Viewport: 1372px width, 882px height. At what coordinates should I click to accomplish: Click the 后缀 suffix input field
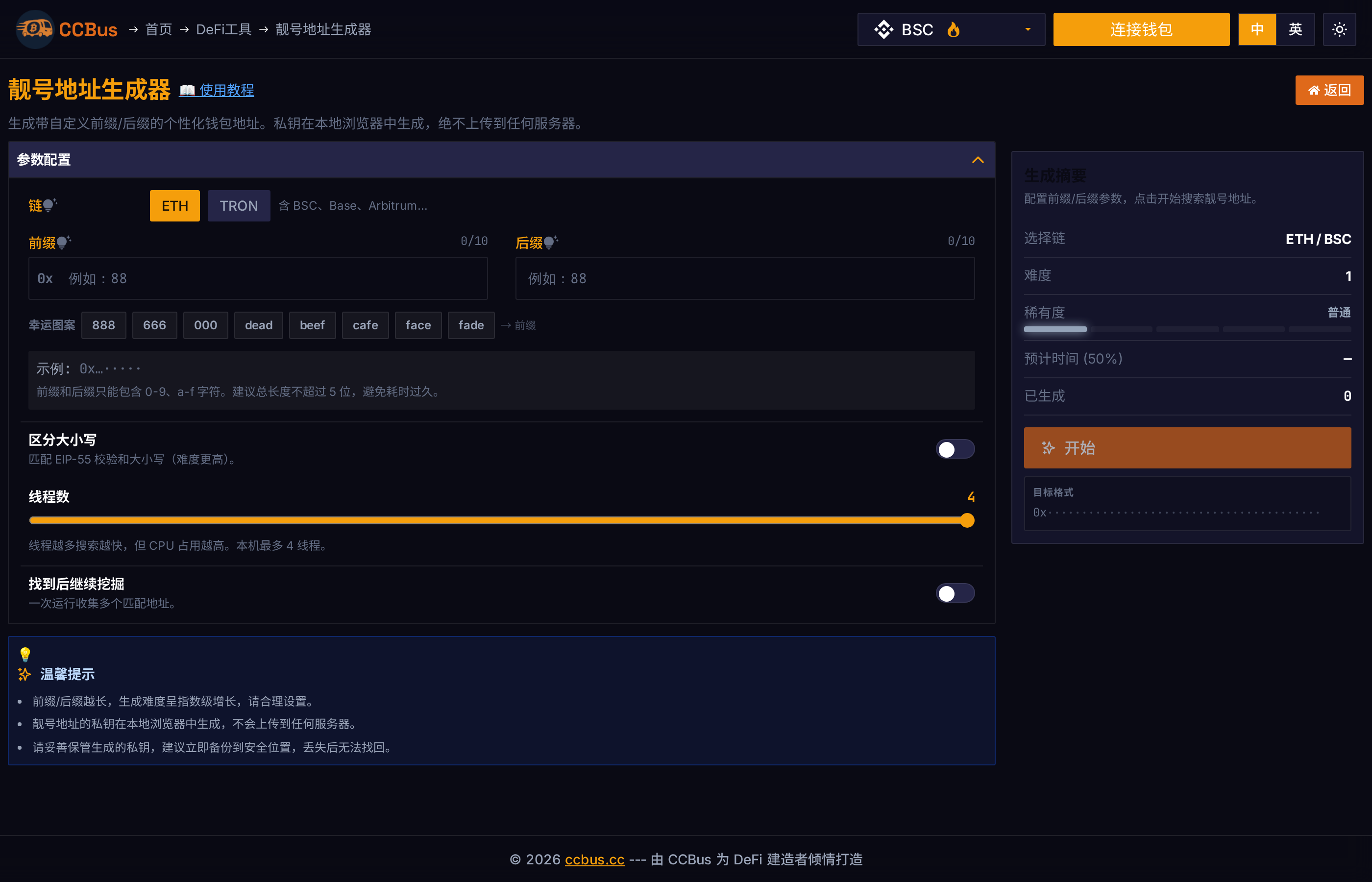(745, 278)
